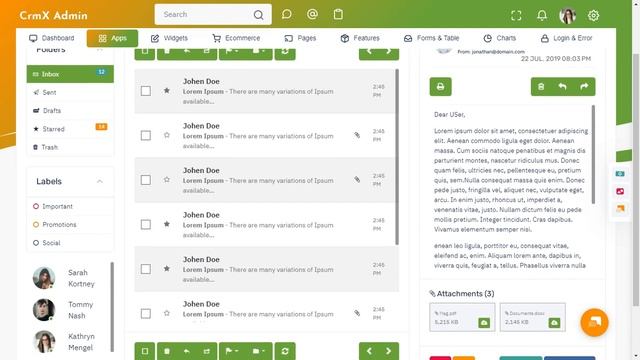Click the @ mentions icon in header
Viewport: 640px width, 360px height.
point(312,15)
